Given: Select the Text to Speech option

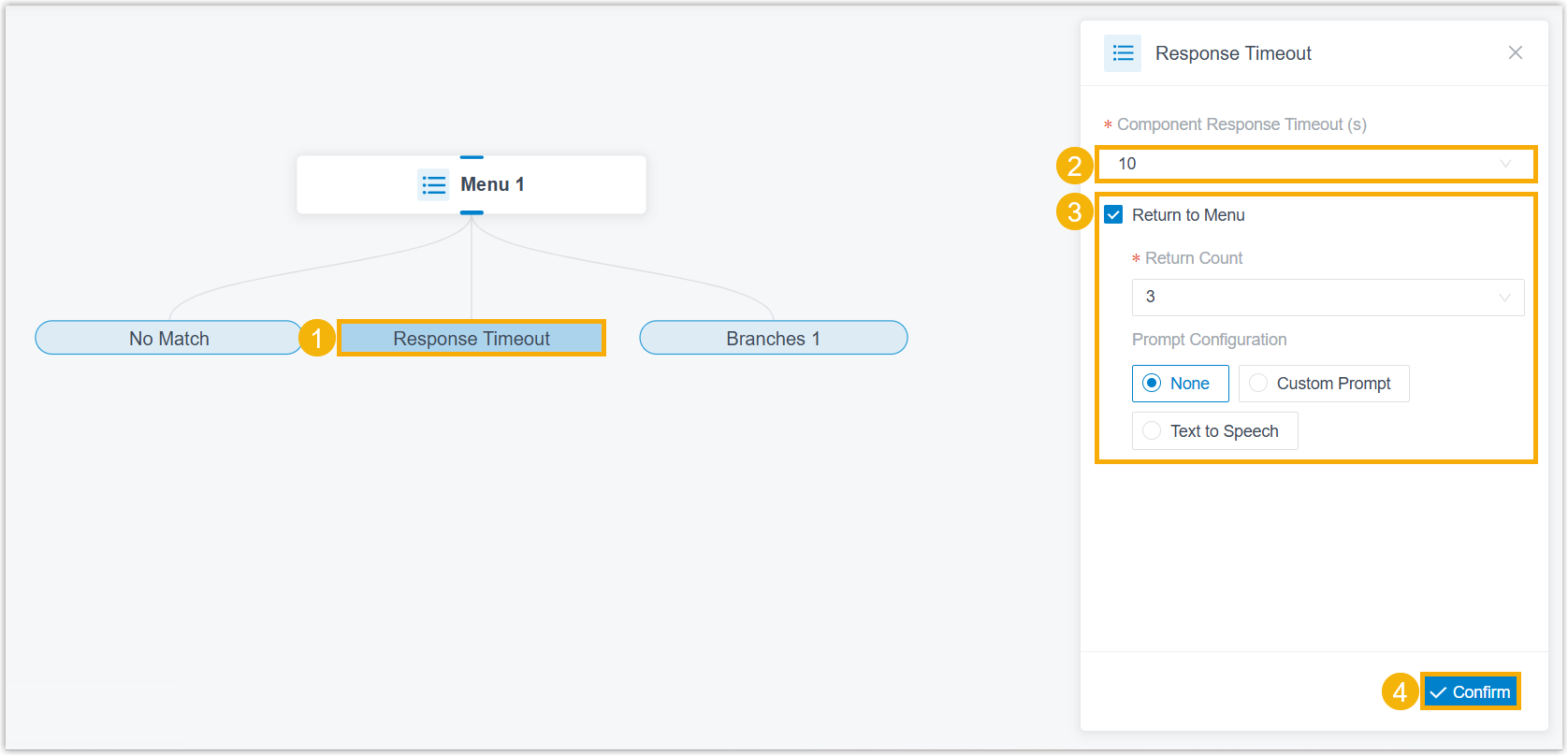Looking at the screenshot, I should (1214, 430).
